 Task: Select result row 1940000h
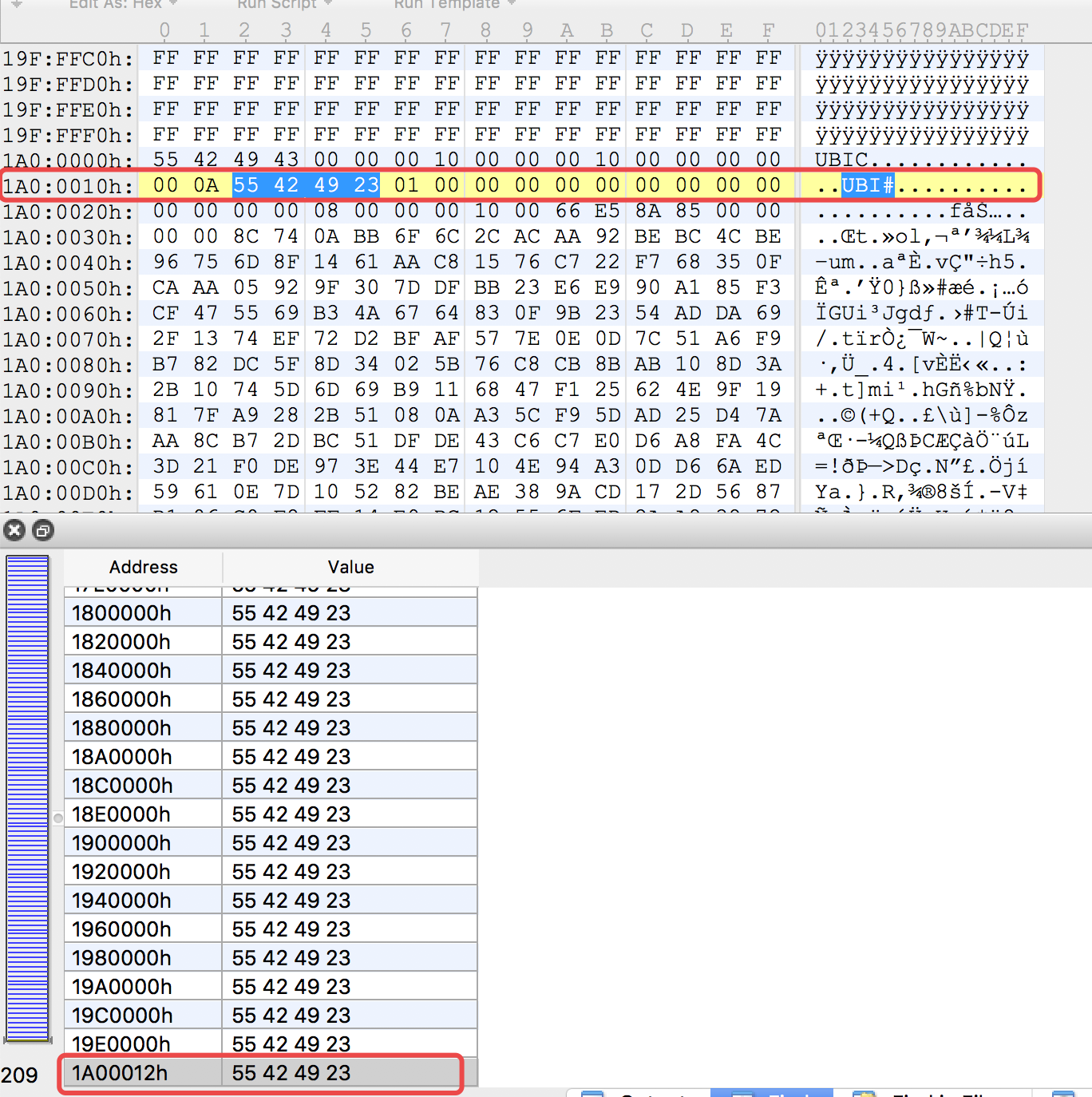[271, 901]
